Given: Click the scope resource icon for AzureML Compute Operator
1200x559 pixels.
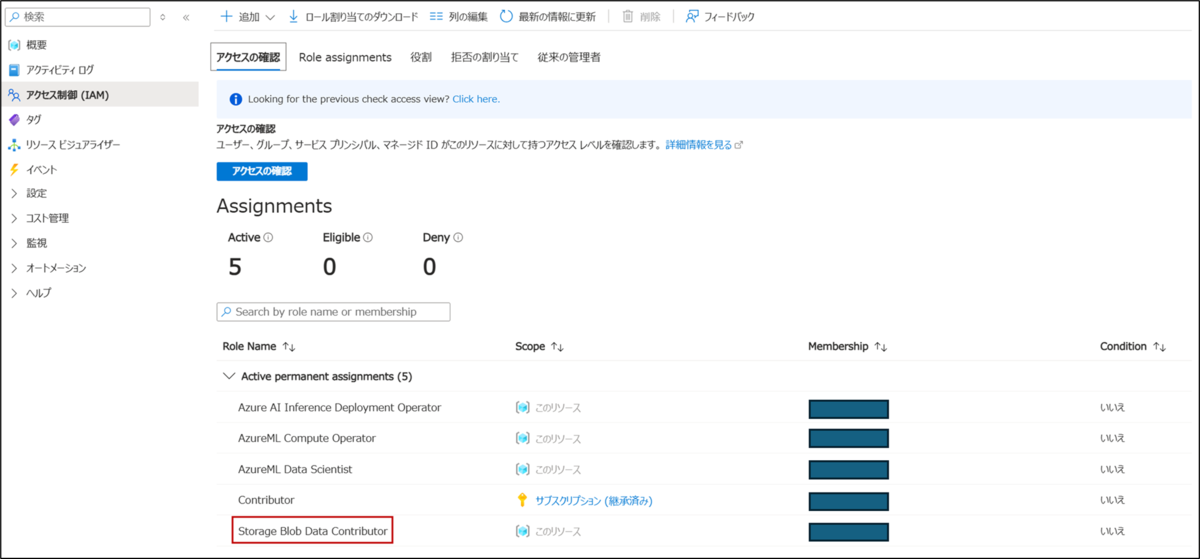Looking at the screenshot, I should [522, 438].
